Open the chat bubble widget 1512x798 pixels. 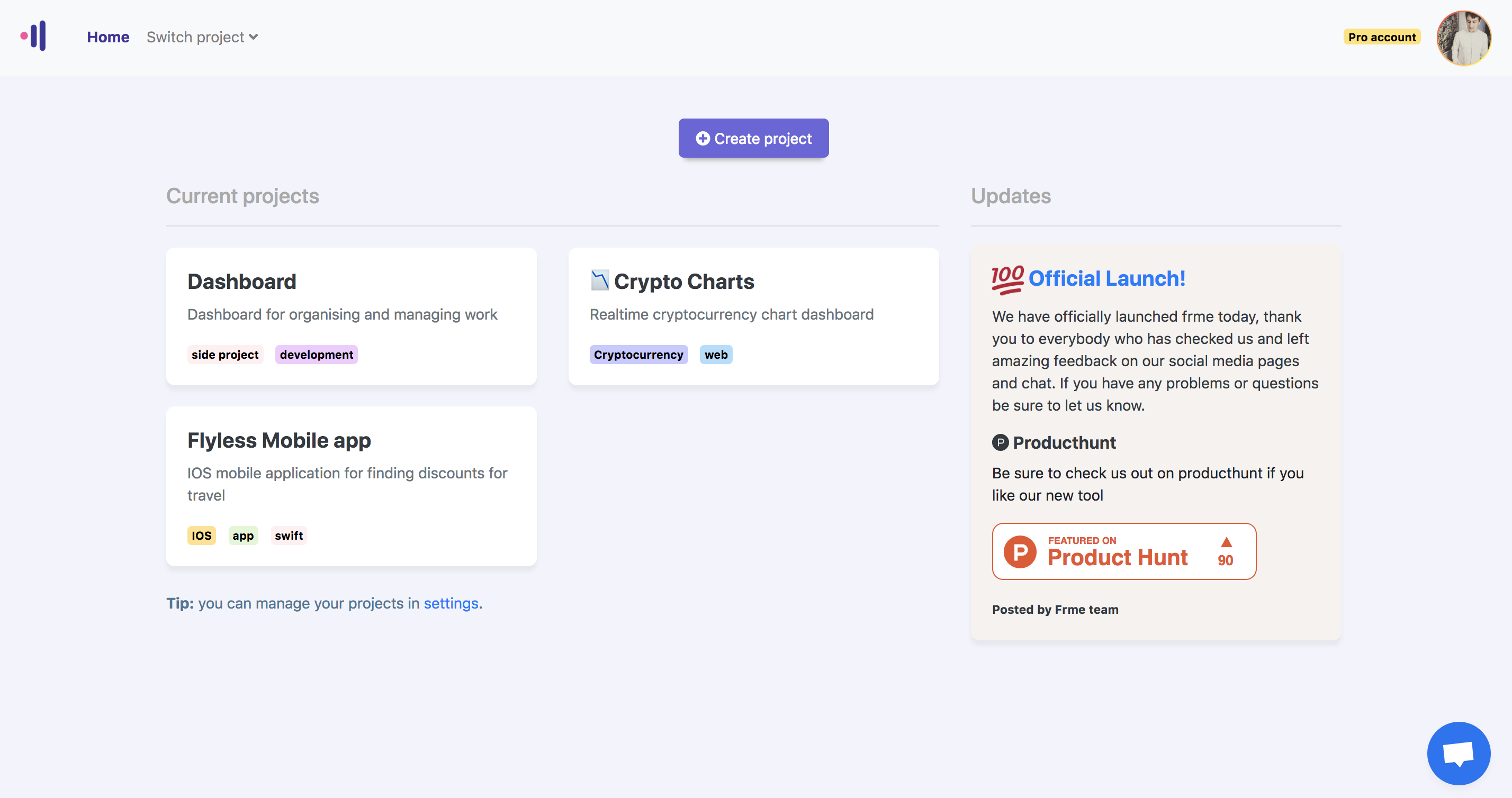click(x=1458, y=753)
